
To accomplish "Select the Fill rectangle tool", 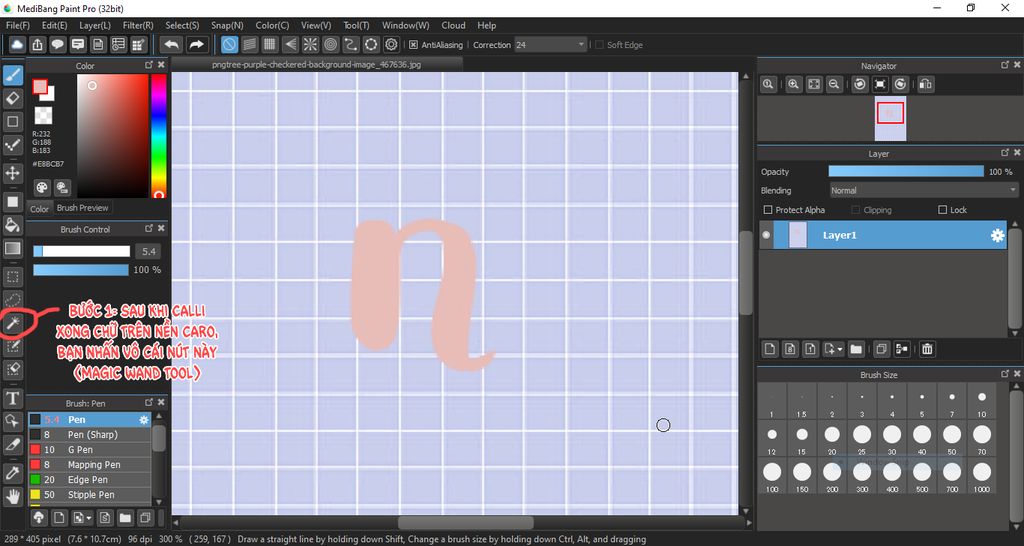I will [x=12, y=202].
